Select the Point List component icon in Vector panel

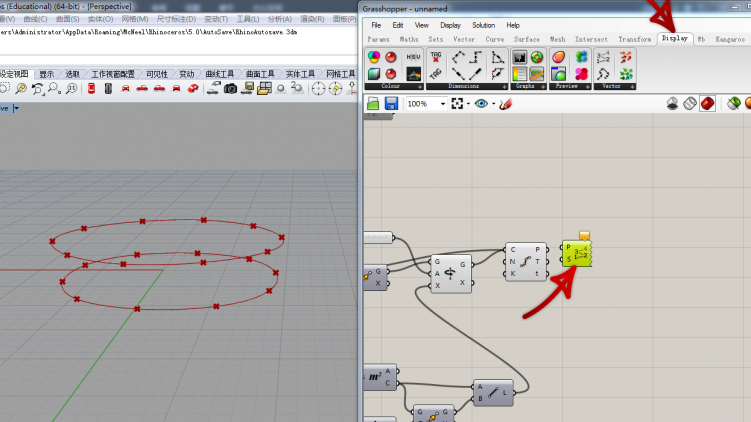pyautogui.click(x=603, y=57)
